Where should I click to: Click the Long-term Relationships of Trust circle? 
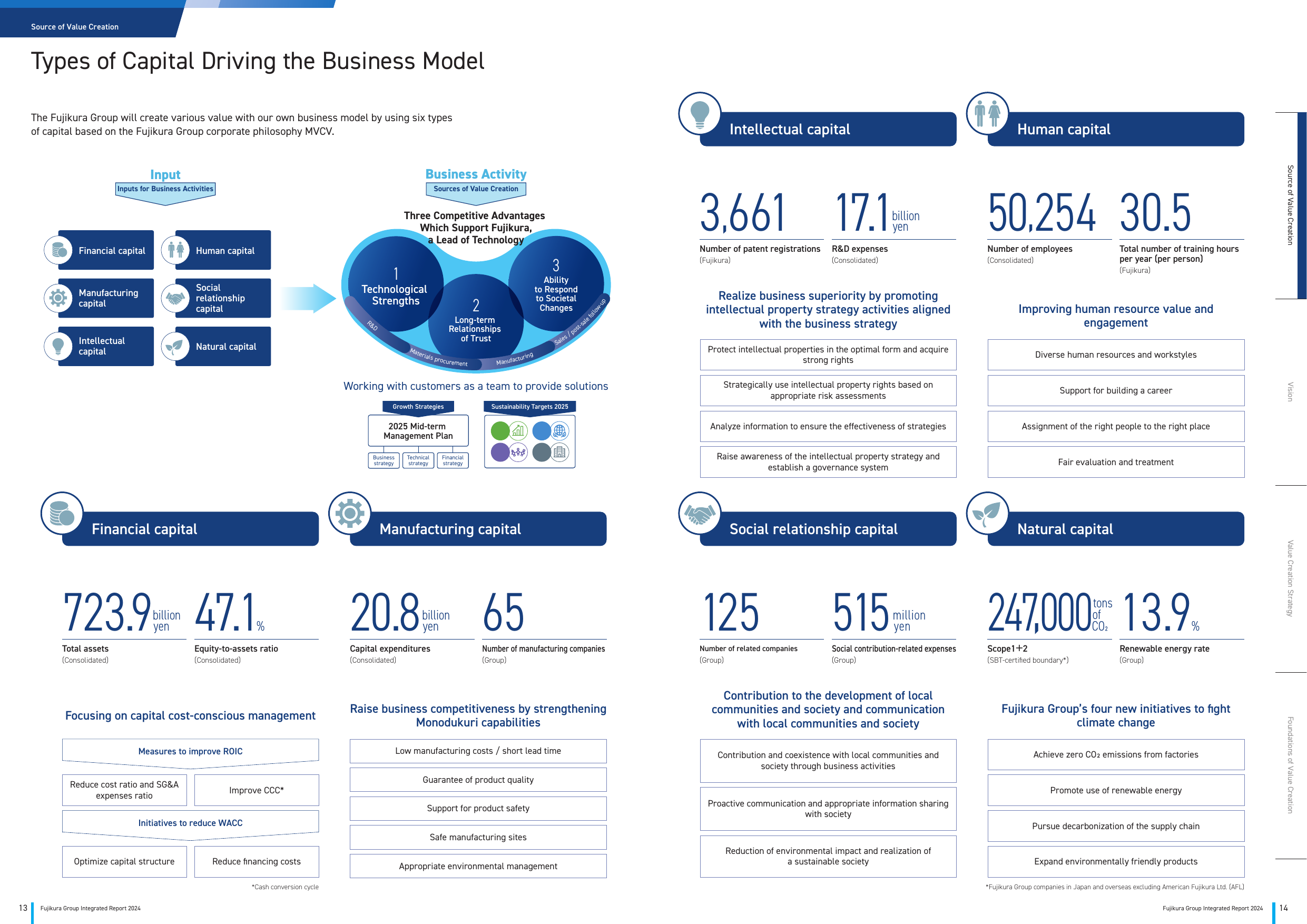(475, 322)
